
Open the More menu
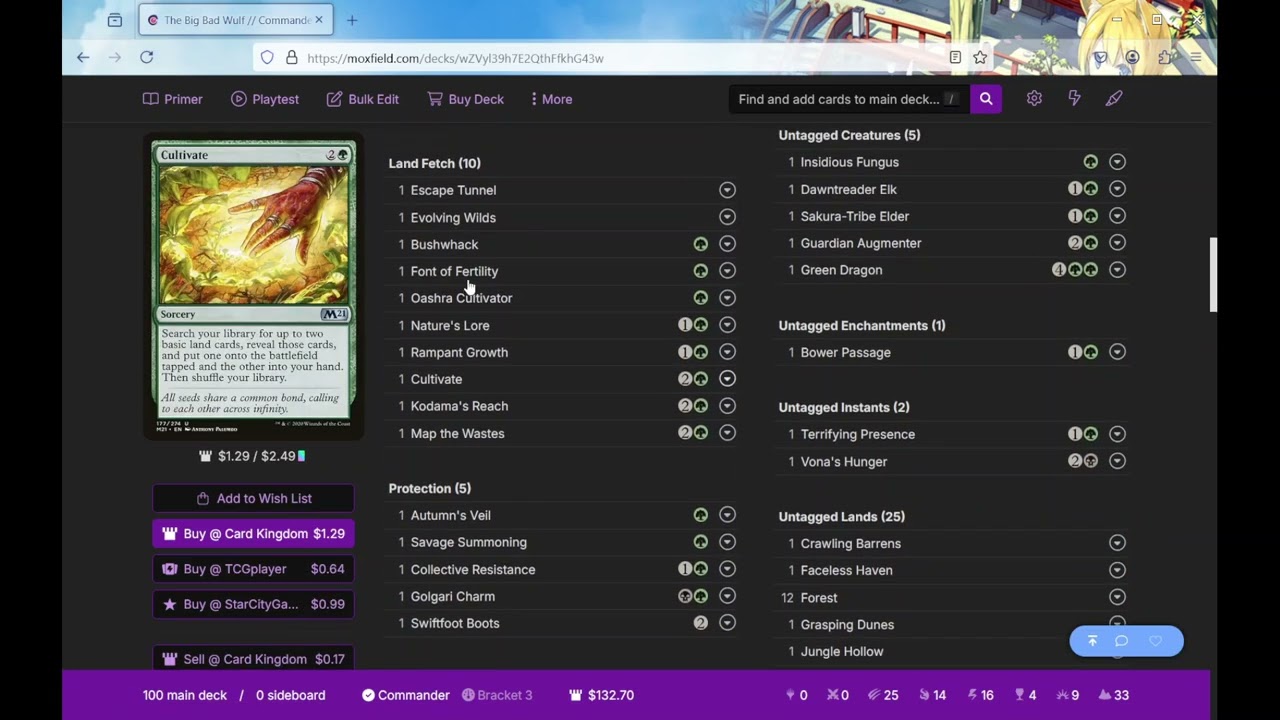[551, 99]
